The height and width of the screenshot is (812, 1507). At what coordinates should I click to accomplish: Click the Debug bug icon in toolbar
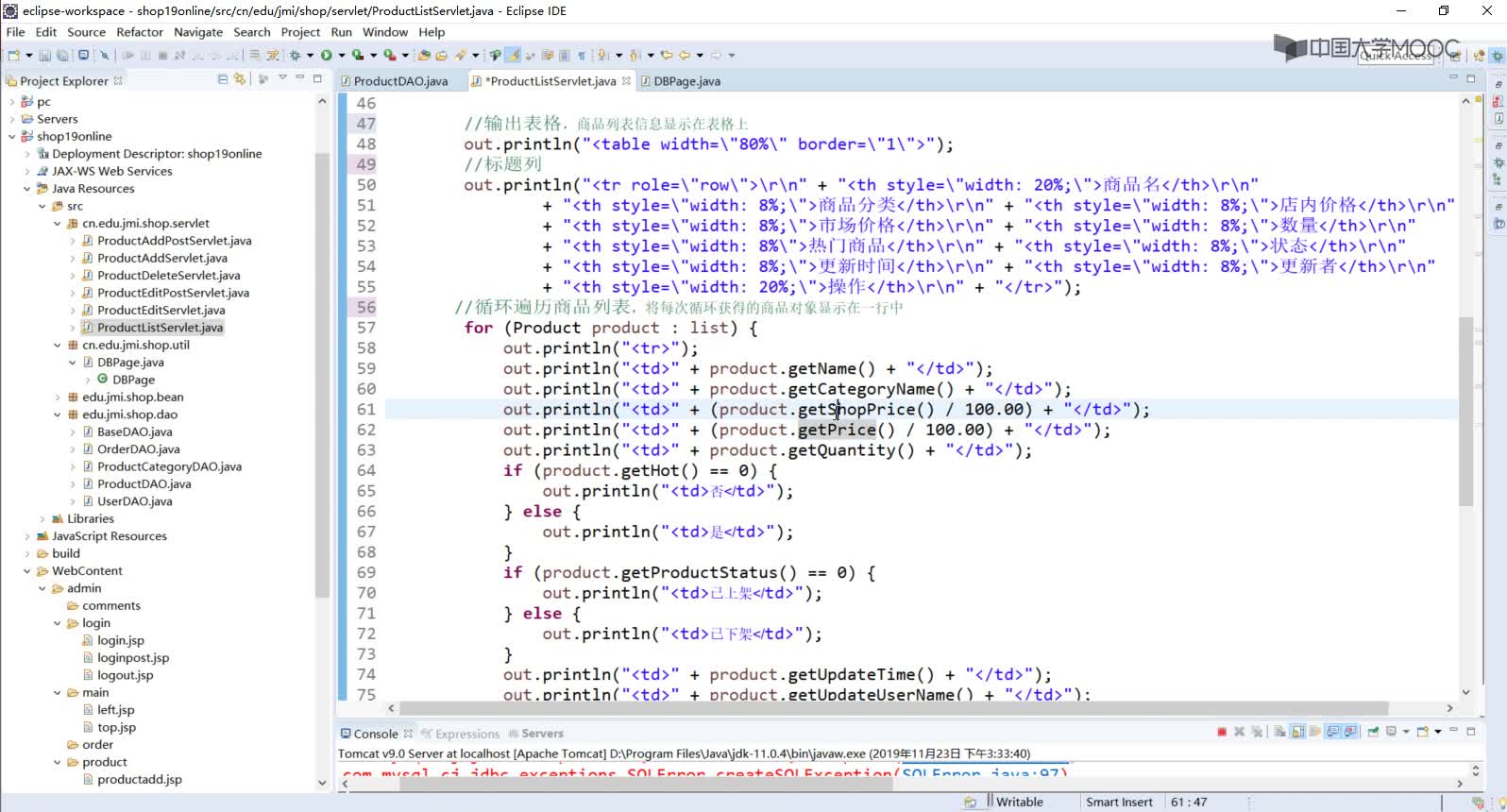tap(295, 55)
